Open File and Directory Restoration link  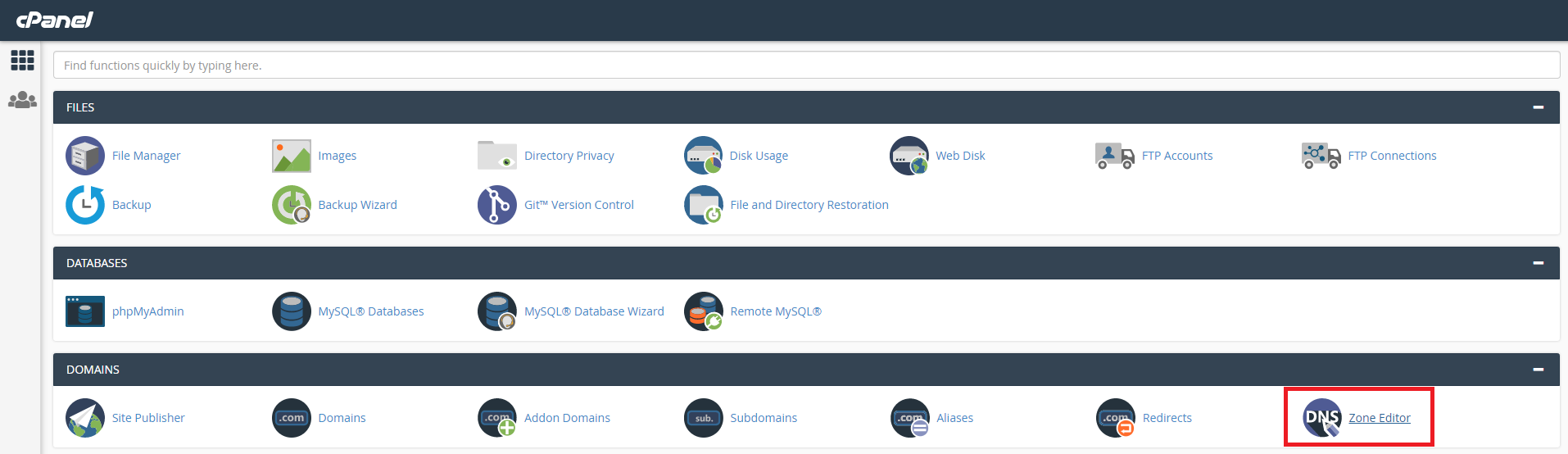click(809, 205)
